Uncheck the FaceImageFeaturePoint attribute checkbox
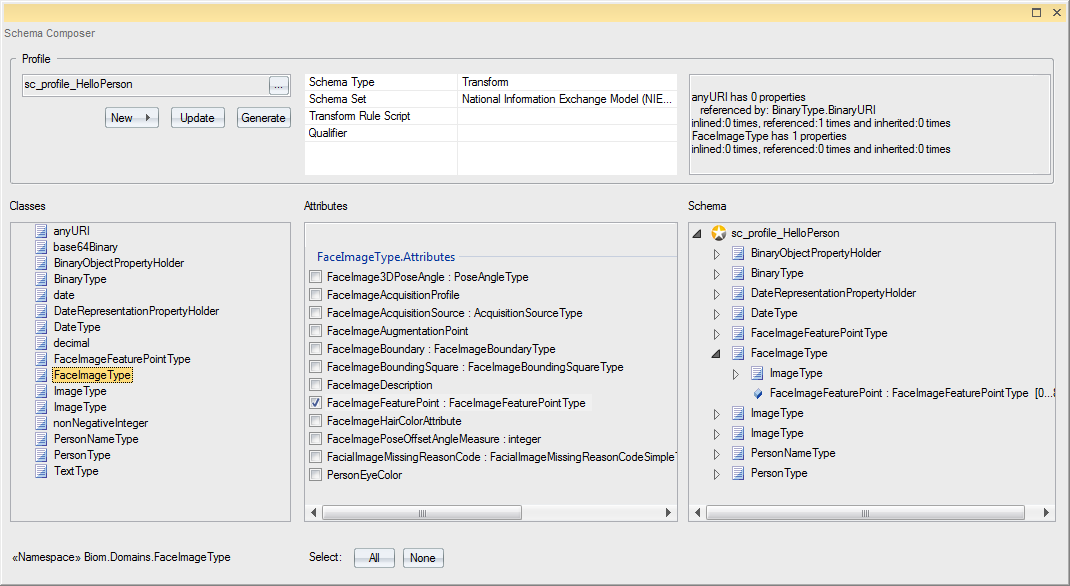 click(x=316, y=403)
